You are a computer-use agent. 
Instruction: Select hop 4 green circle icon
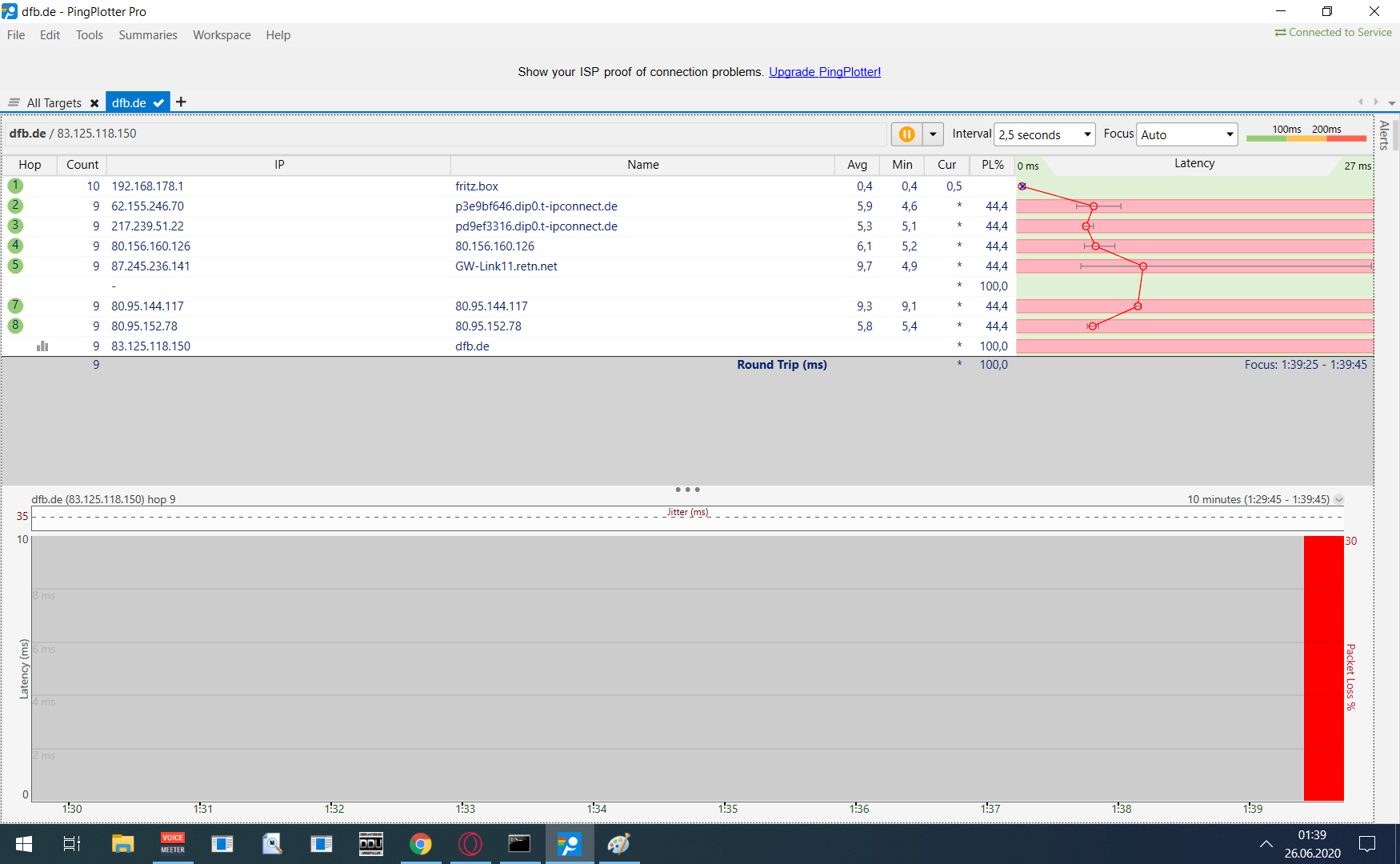(15, 246)
